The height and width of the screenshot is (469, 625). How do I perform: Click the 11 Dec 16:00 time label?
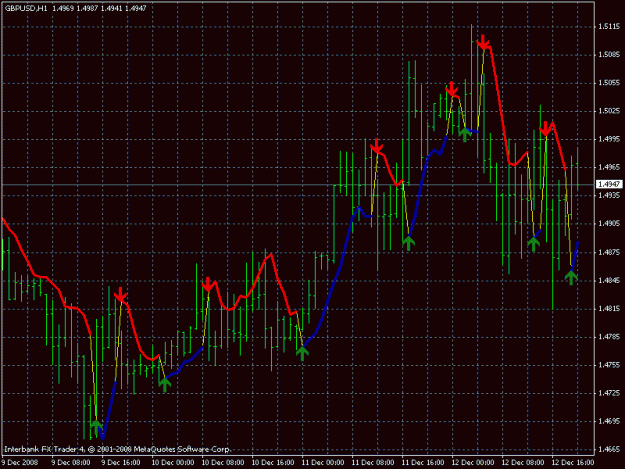[423, 462]
